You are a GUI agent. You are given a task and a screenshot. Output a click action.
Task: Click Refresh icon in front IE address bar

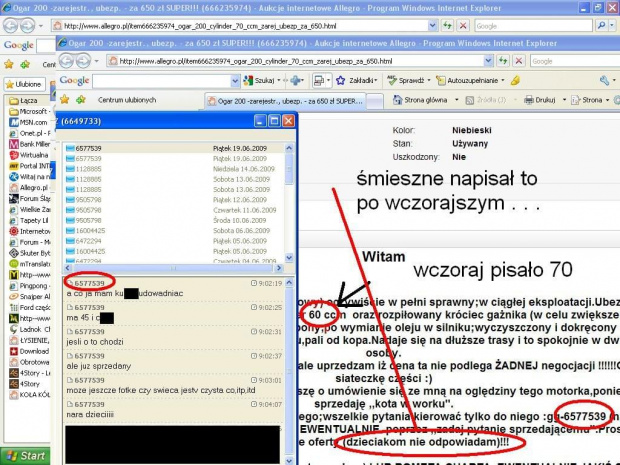503,61
